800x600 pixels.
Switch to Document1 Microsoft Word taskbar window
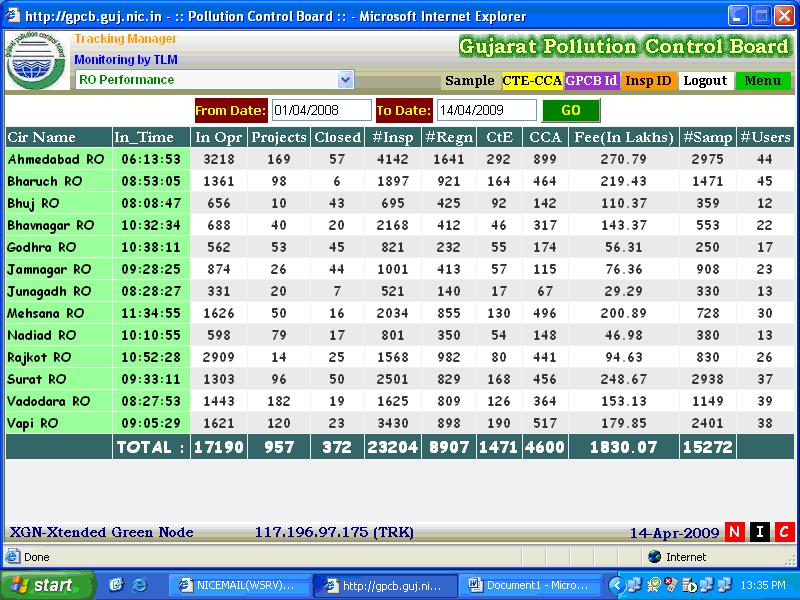coord(532,585)
